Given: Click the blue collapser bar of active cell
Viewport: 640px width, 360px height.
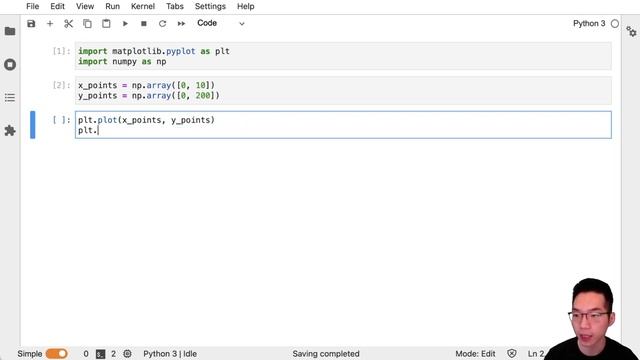Looking at the screenshot, I should [33, 125].
